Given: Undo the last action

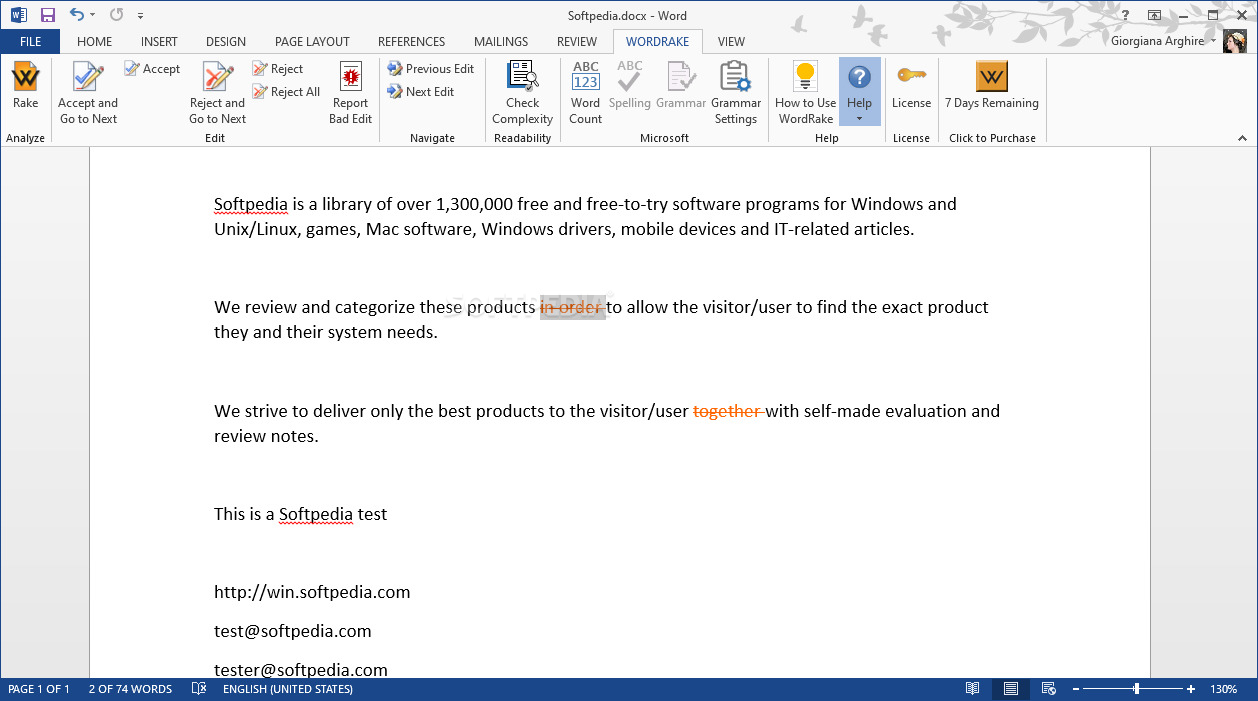Looking at the screenshot, I should tap(77, 15).
